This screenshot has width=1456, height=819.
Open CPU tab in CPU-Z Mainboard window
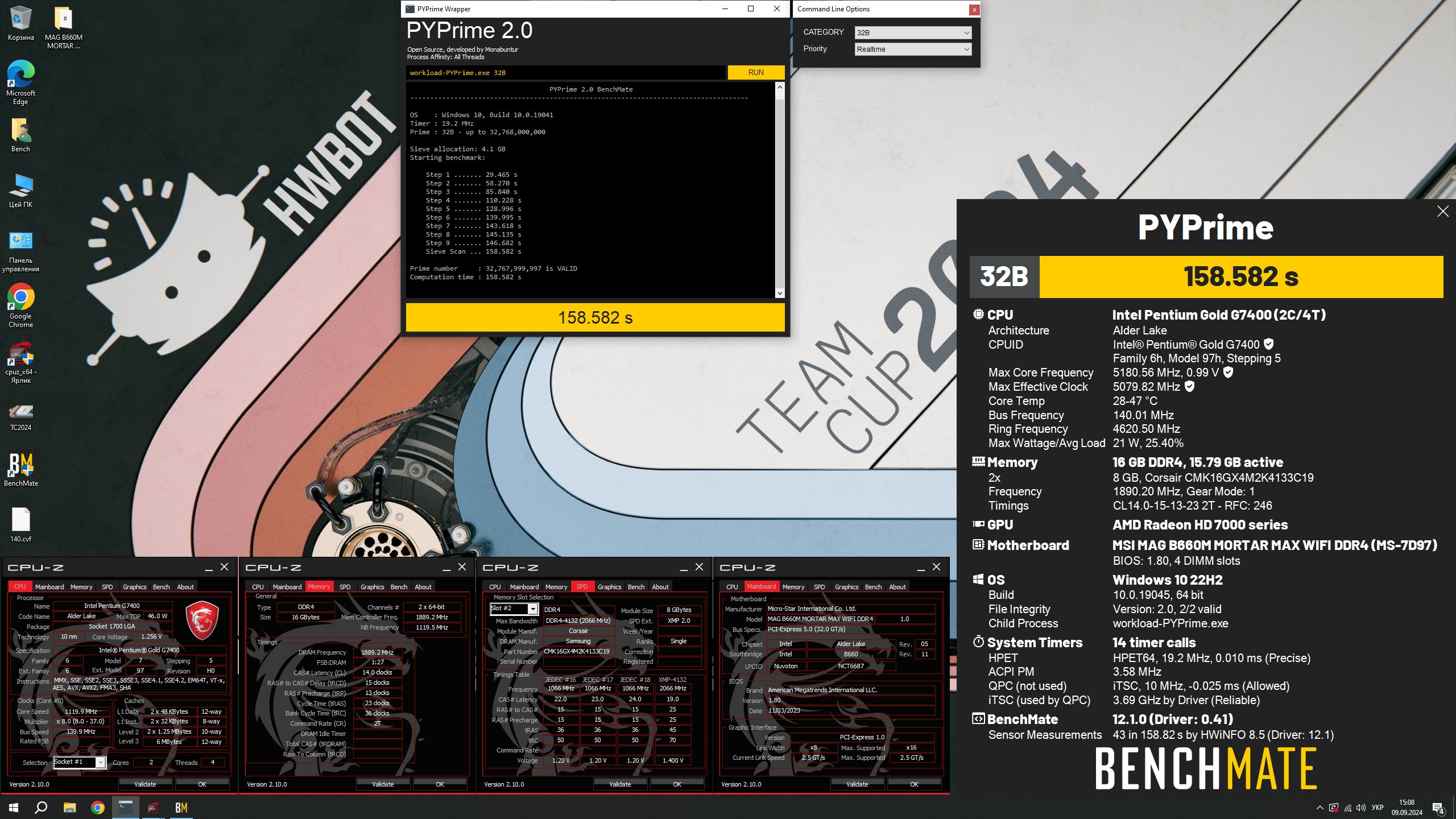tap(732, 586)
